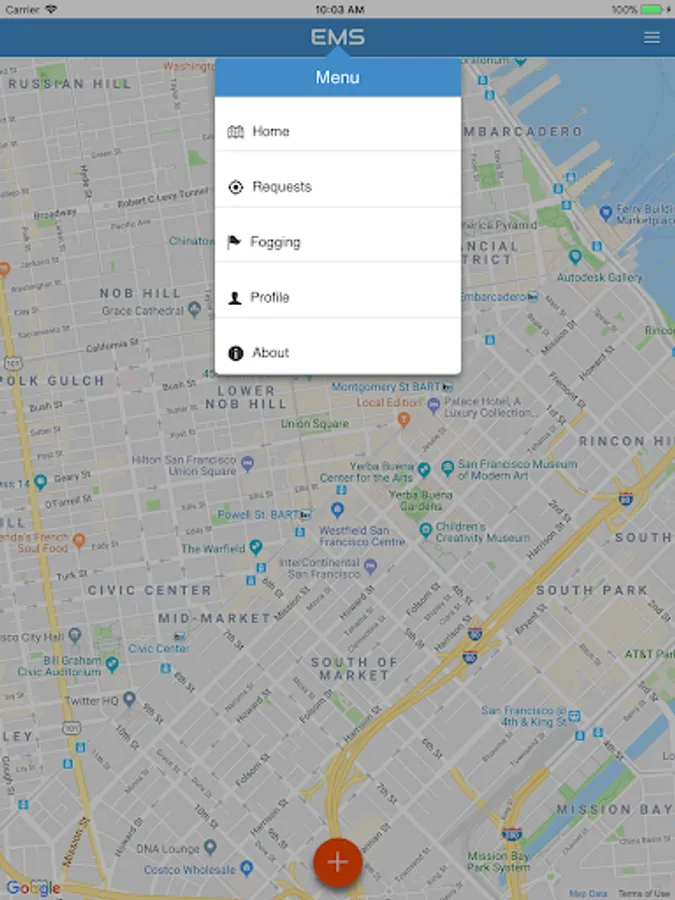Click the Profile person icon
Viewport: 675px width, 900px height.
[x=235, y=298]
